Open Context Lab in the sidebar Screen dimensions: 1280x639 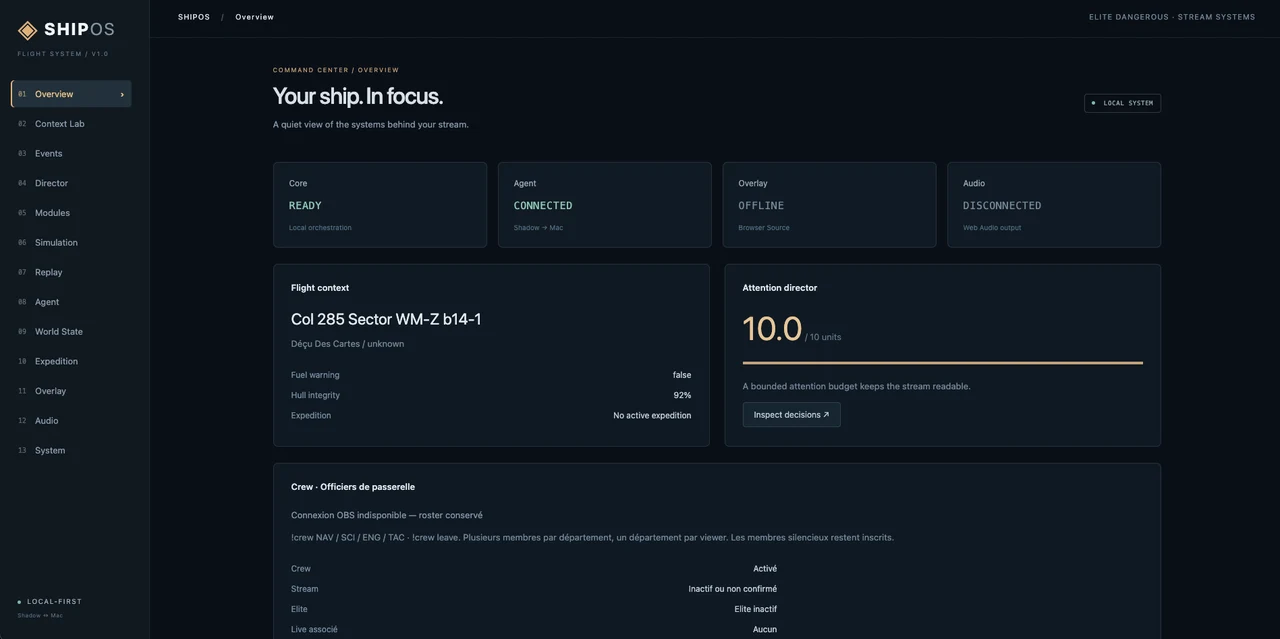pos(71,124)
